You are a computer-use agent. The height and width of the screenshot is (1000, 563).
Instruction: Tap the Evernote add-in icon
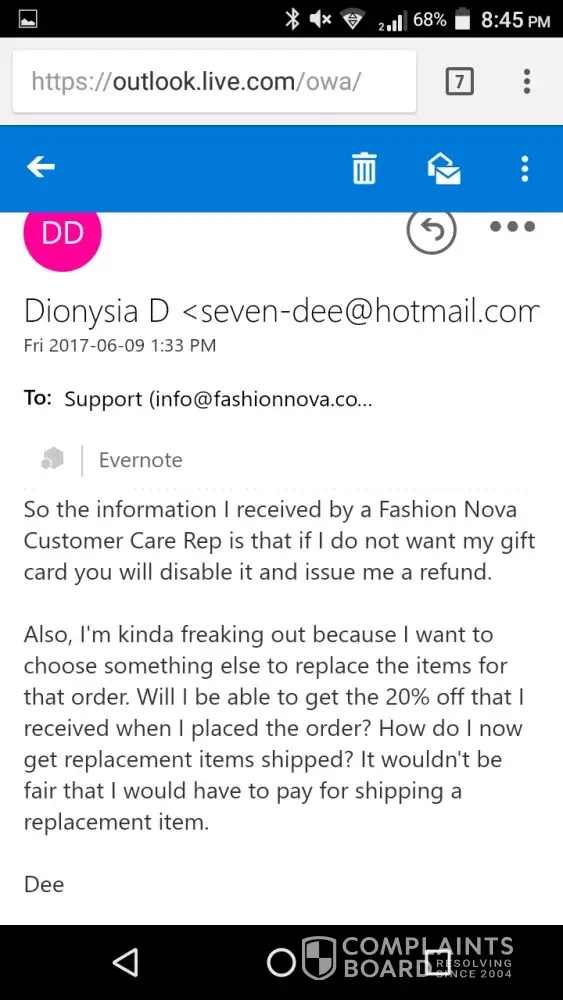(x=52, y=459)
